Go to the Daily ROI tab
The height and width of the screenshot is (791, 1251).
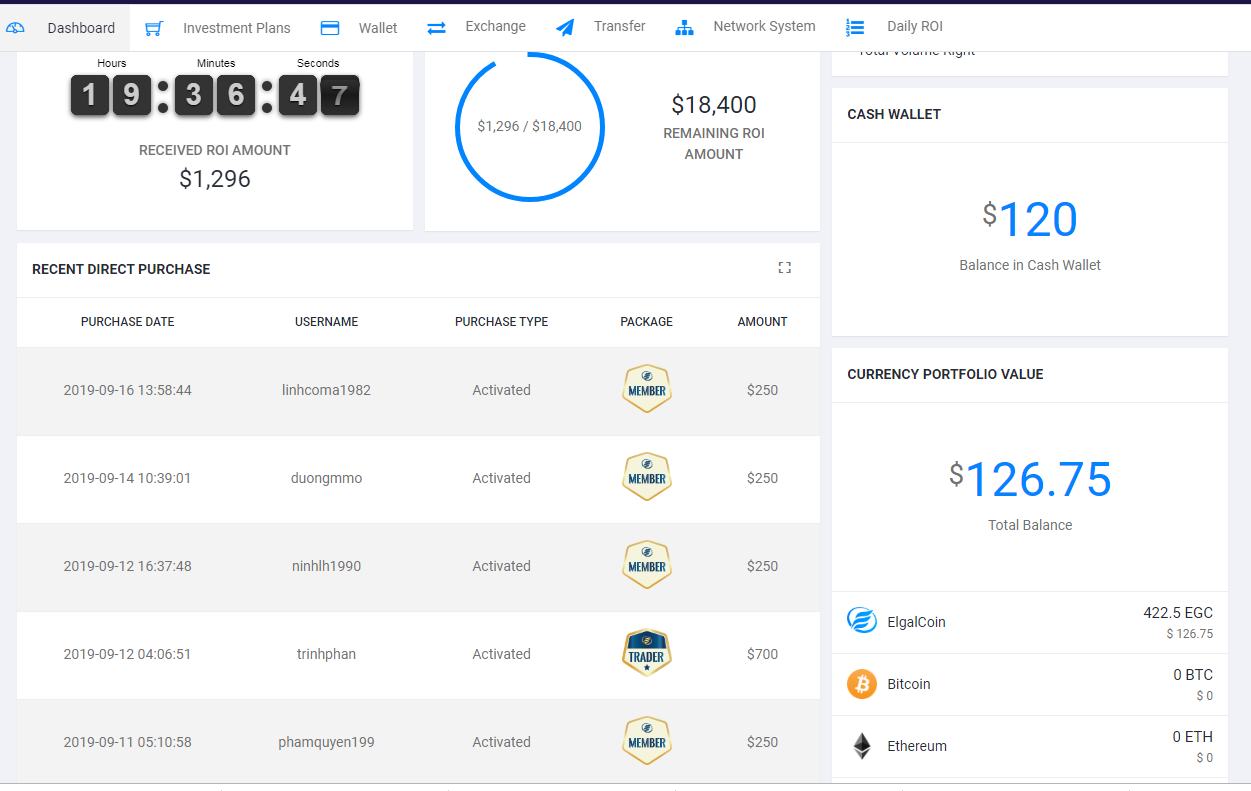pyautogui.click(x=914, y=27)
